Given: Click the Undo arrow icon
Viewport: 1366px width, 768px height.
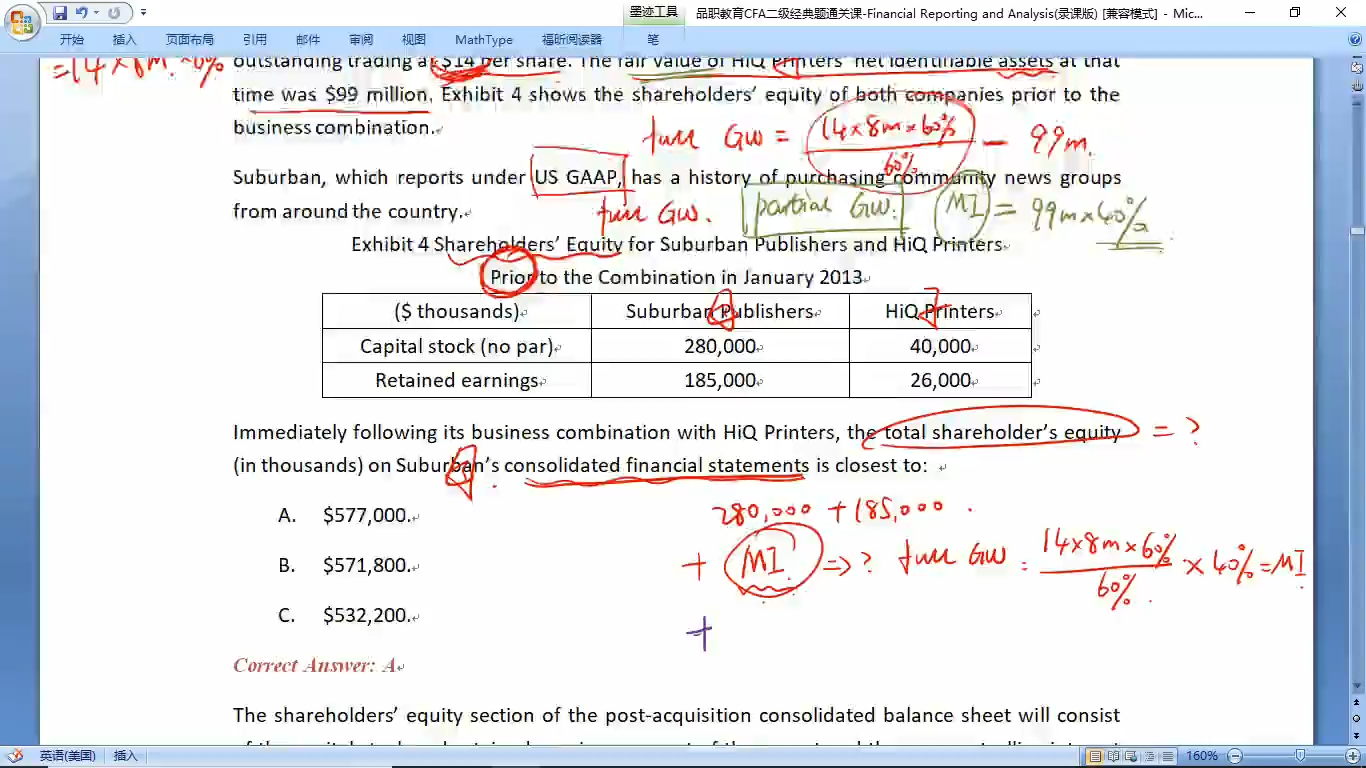Looking at the screenshot, I should tap(82, 13).
